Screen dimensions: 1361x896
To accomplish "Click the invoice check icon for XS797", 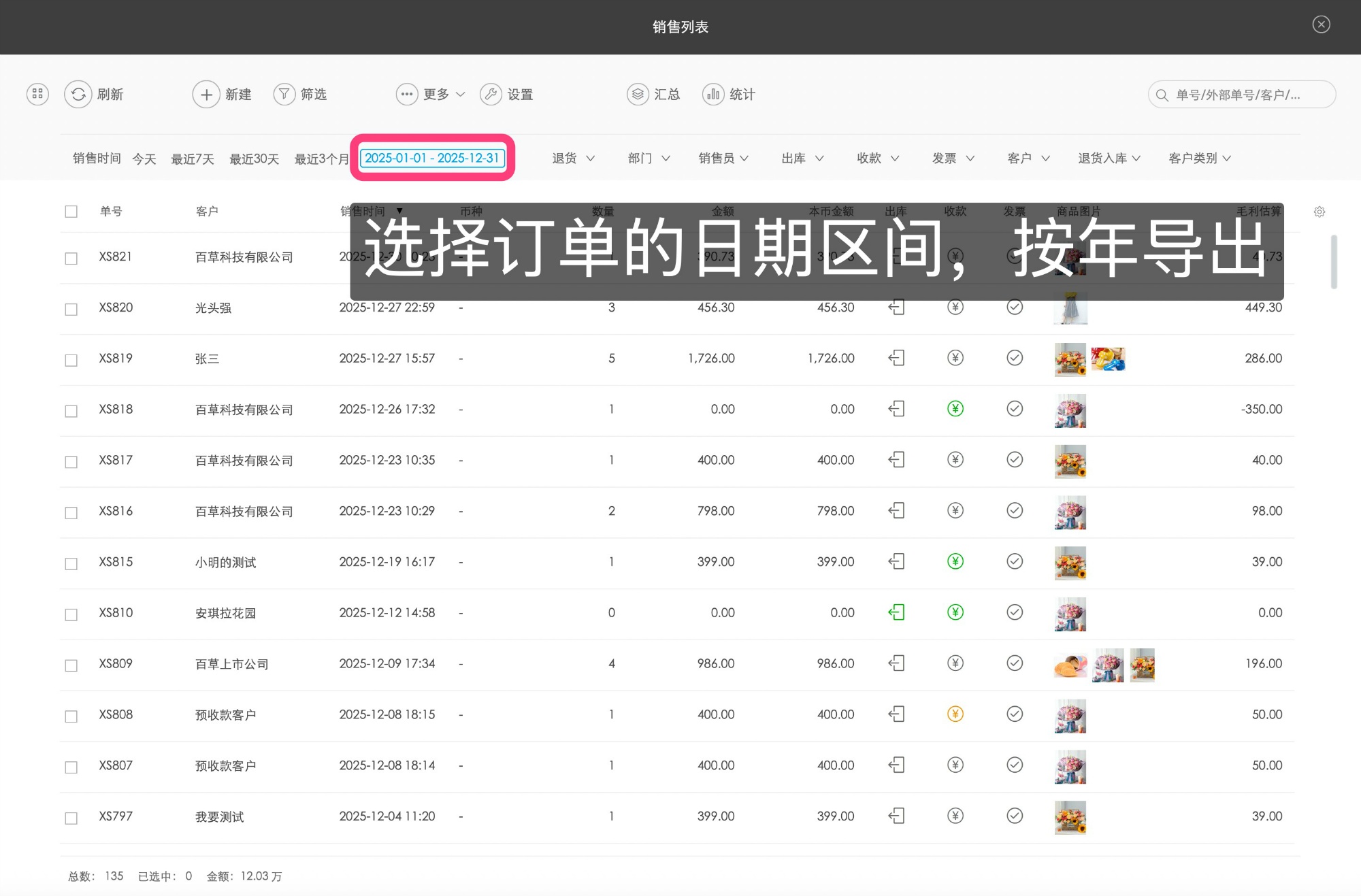I will [1015, 816].
